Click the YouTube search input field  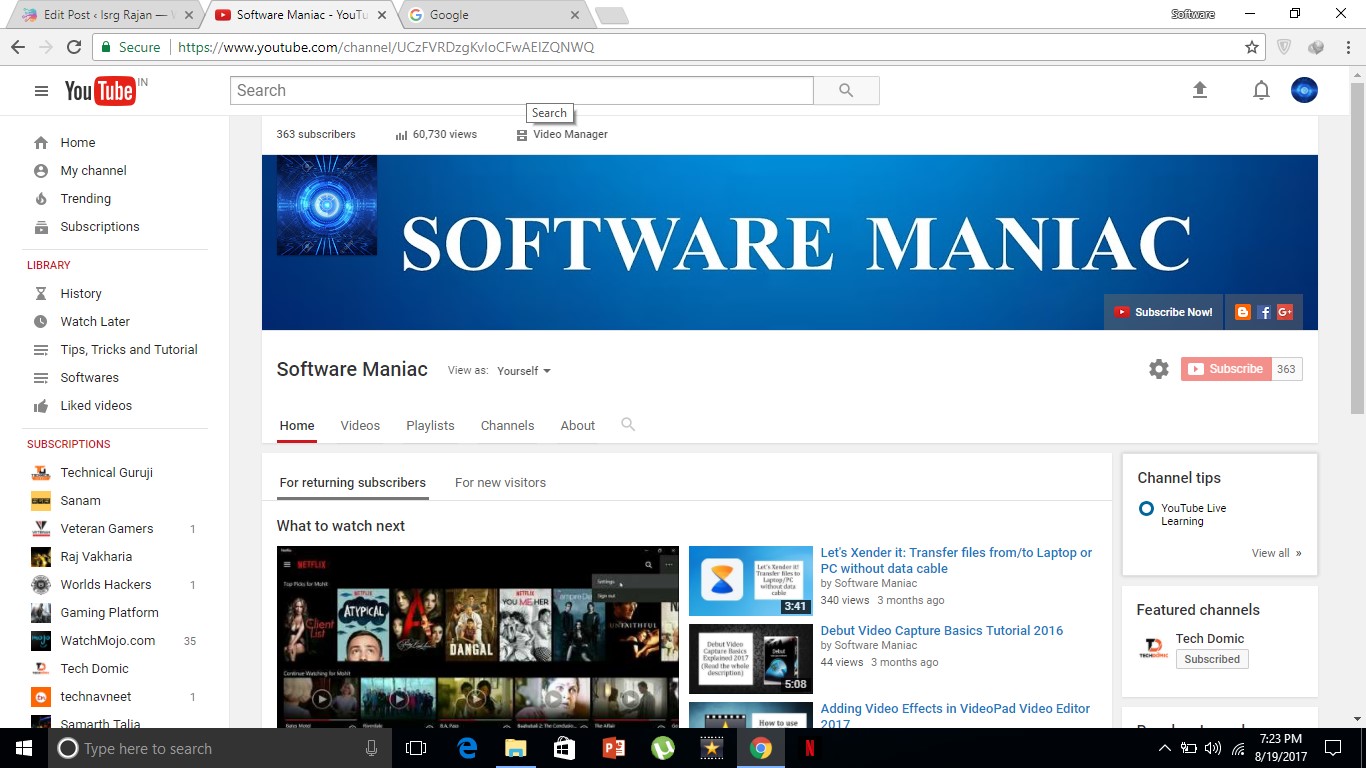point(522,90)
